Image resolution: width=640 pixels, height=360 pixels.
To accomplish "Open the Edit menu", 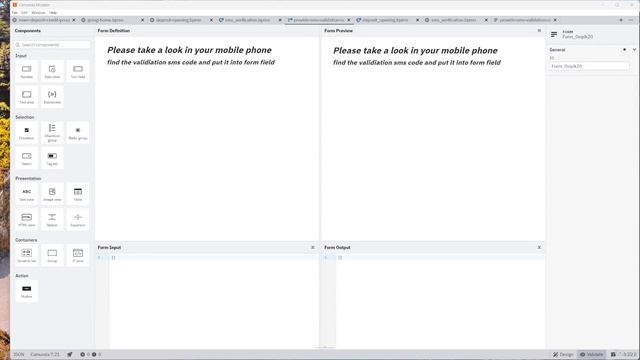I will pyautogui.click(x=24, y=13).
